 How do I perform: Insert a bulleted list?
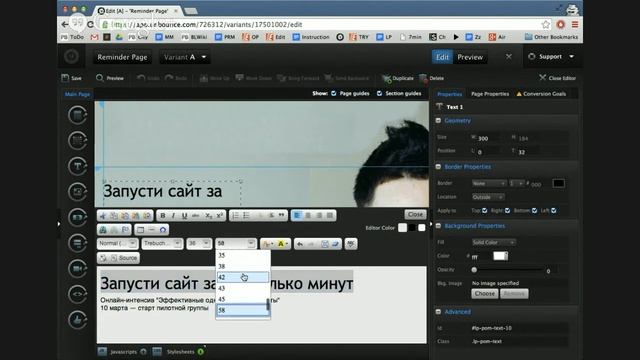point(247,216)
